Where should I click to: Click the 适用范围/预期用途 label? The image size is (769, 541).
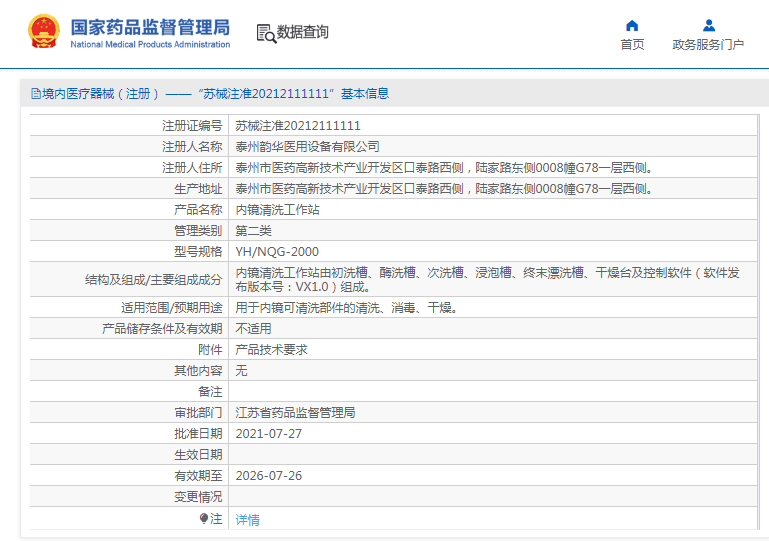tap(172, 308)
